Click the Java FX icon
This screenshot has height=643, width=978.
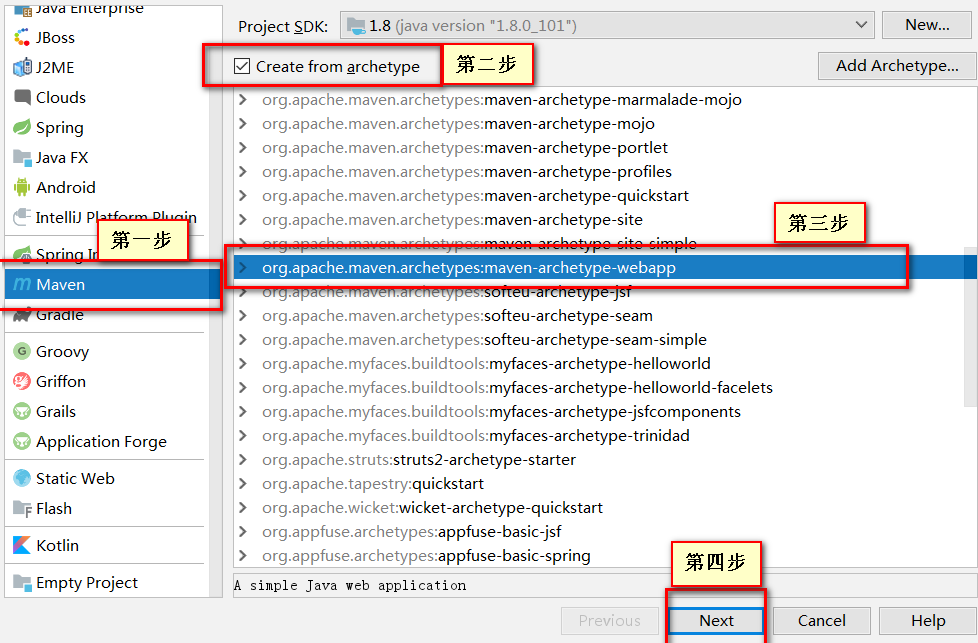click(x=21, y=157)
